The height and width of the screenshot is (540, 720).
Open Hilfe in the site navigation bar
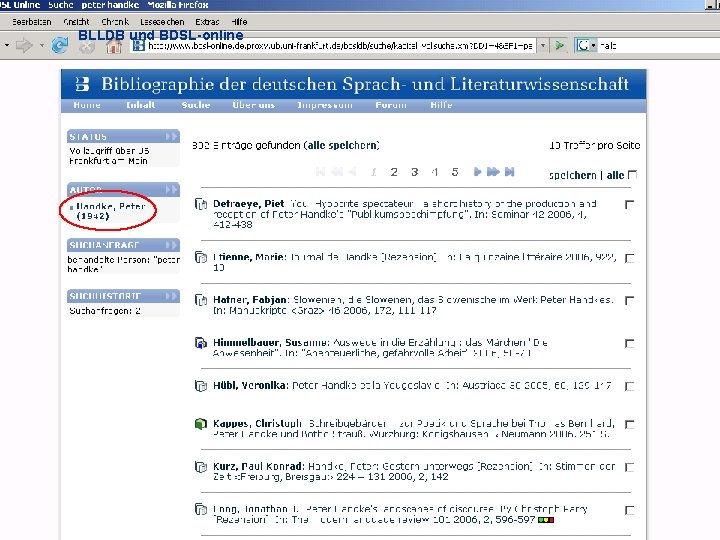tap(441, 105)
